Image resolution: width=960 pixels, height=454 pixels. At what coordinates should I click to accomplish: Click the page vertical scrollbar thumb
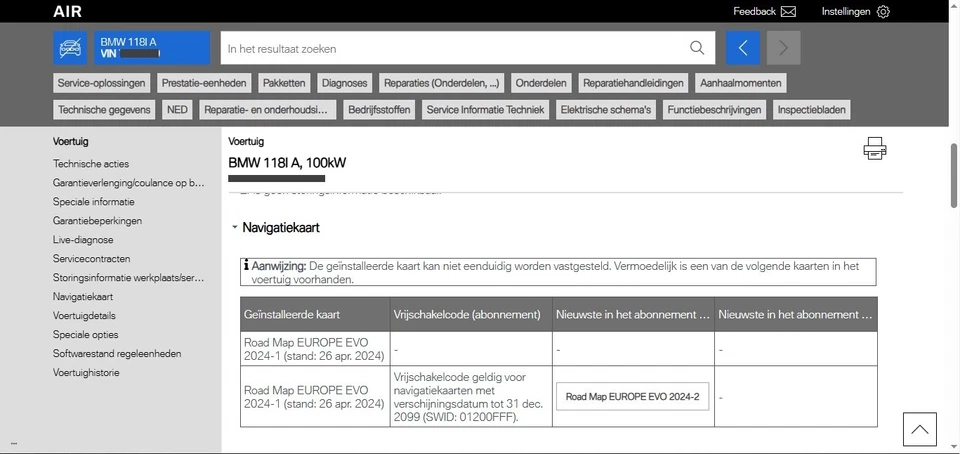954,176
